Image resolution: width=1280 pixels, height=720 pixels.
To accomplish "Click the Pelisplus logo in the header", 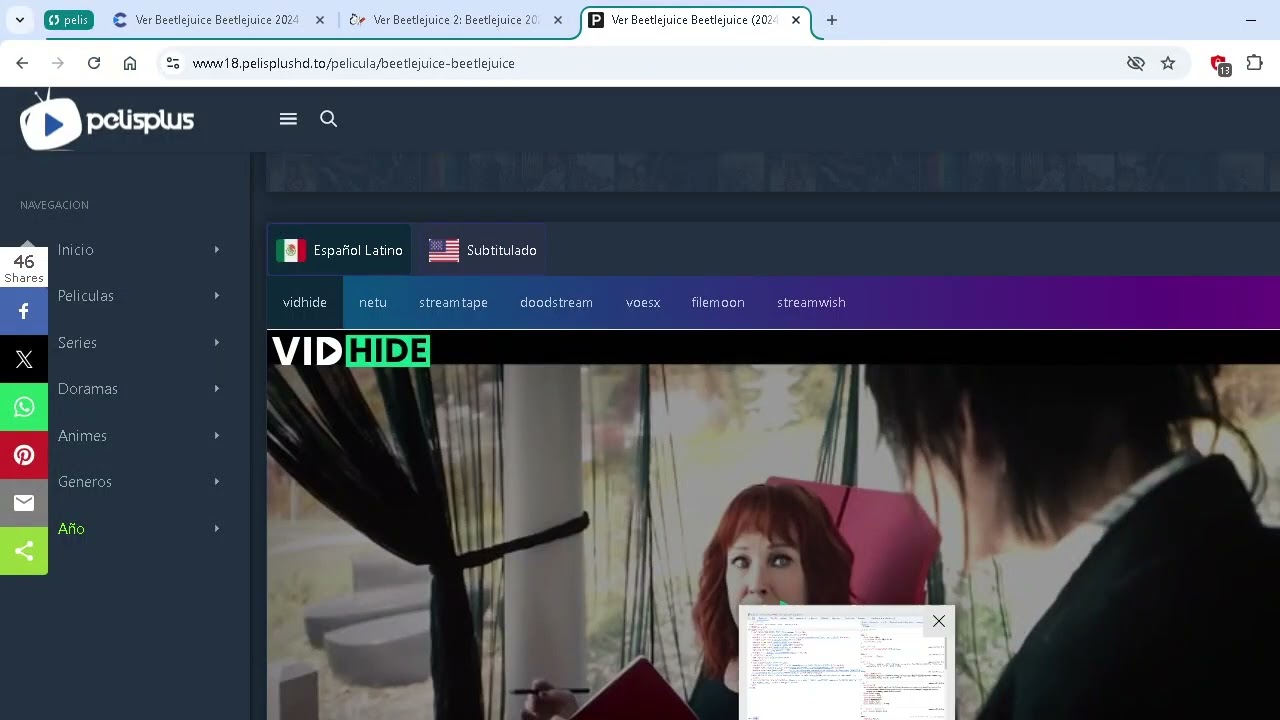I will 105,120.
